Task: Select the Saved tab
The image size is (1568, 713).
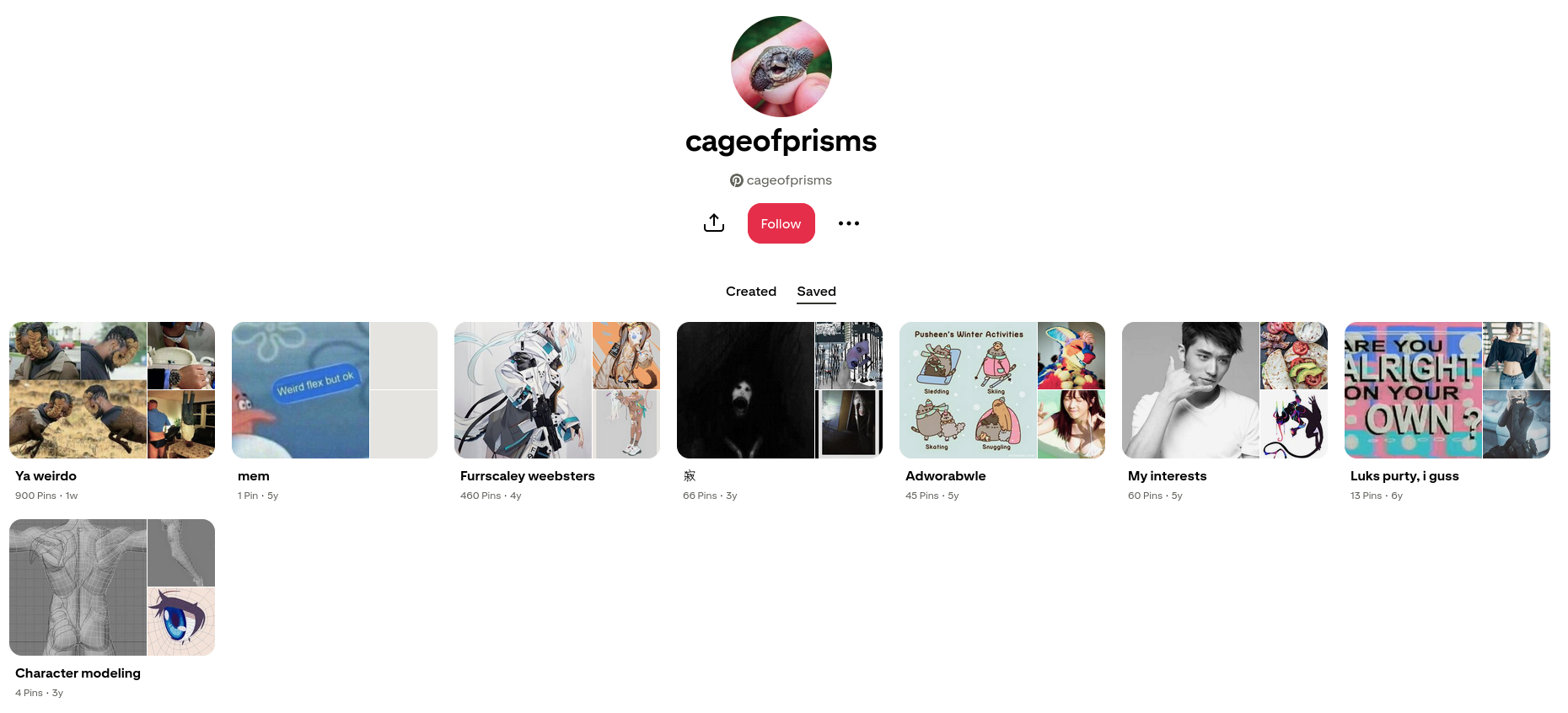Action: click(817, 292)
